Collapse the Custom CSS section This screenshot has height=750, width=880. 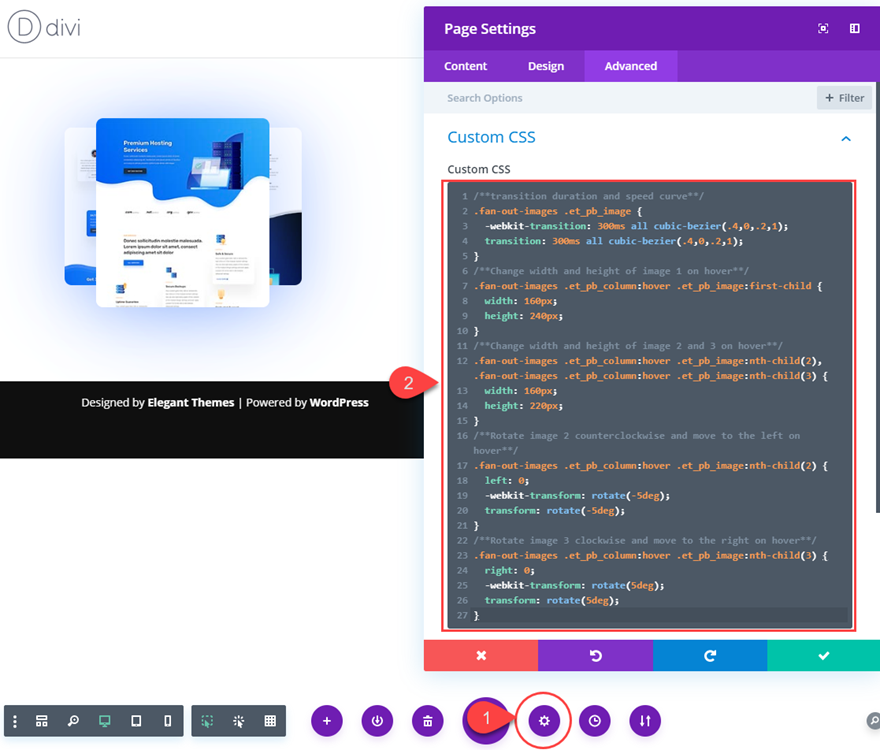[846, 140]
